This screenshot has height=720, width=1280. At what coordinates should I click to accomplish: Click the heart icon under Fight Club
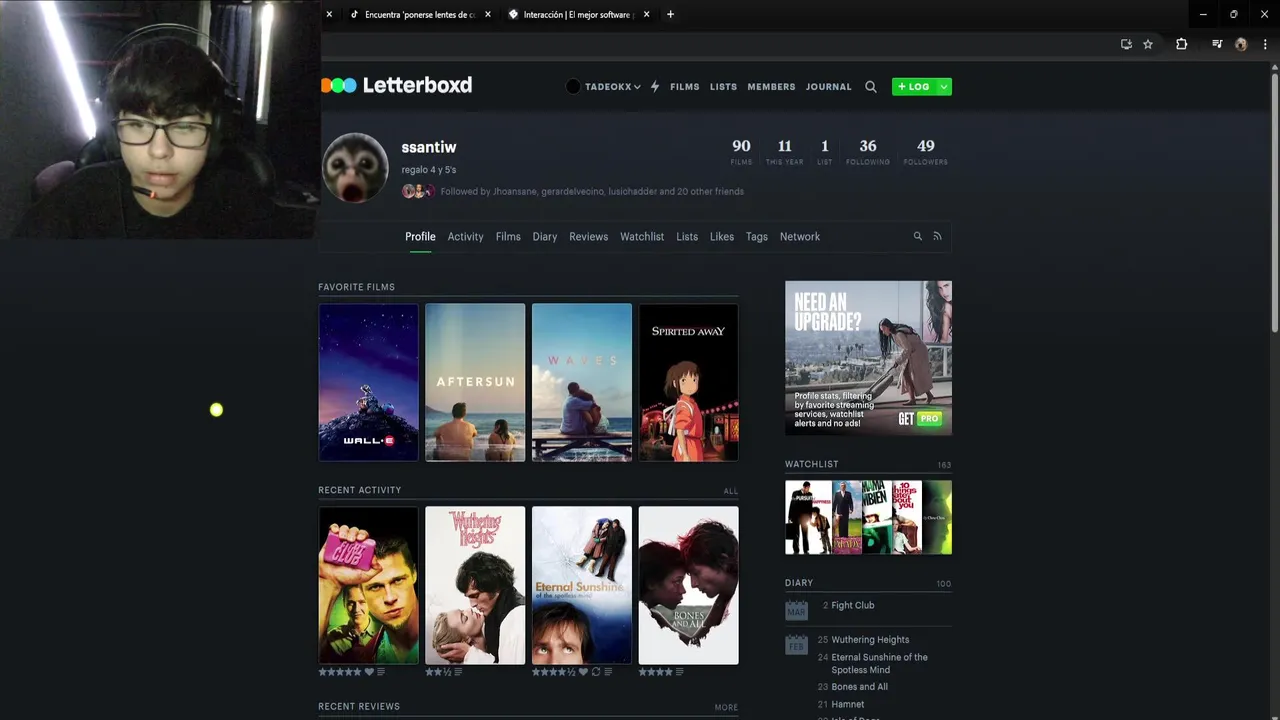pos(369,672)
